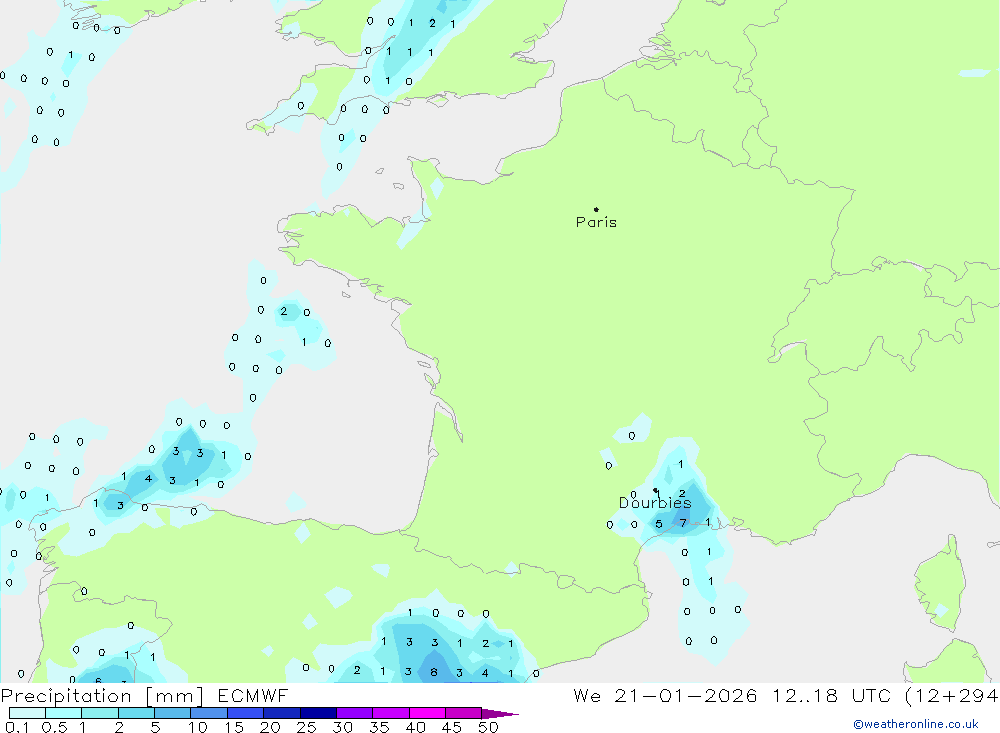Click the 'We 21-01-2026' date text
The image size is (1000, 733).
coord(665,695)
